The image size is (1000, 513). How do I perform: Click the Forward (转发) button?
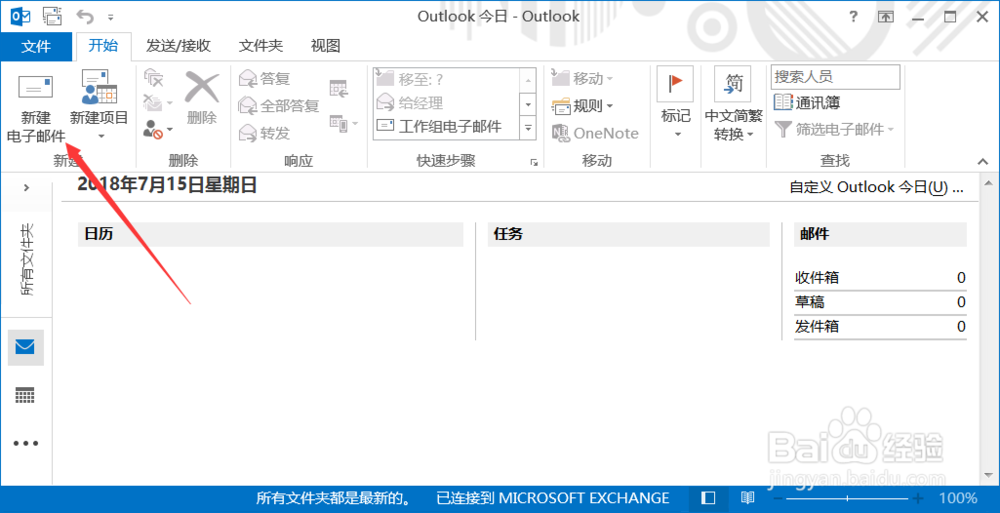pos(264,133)
